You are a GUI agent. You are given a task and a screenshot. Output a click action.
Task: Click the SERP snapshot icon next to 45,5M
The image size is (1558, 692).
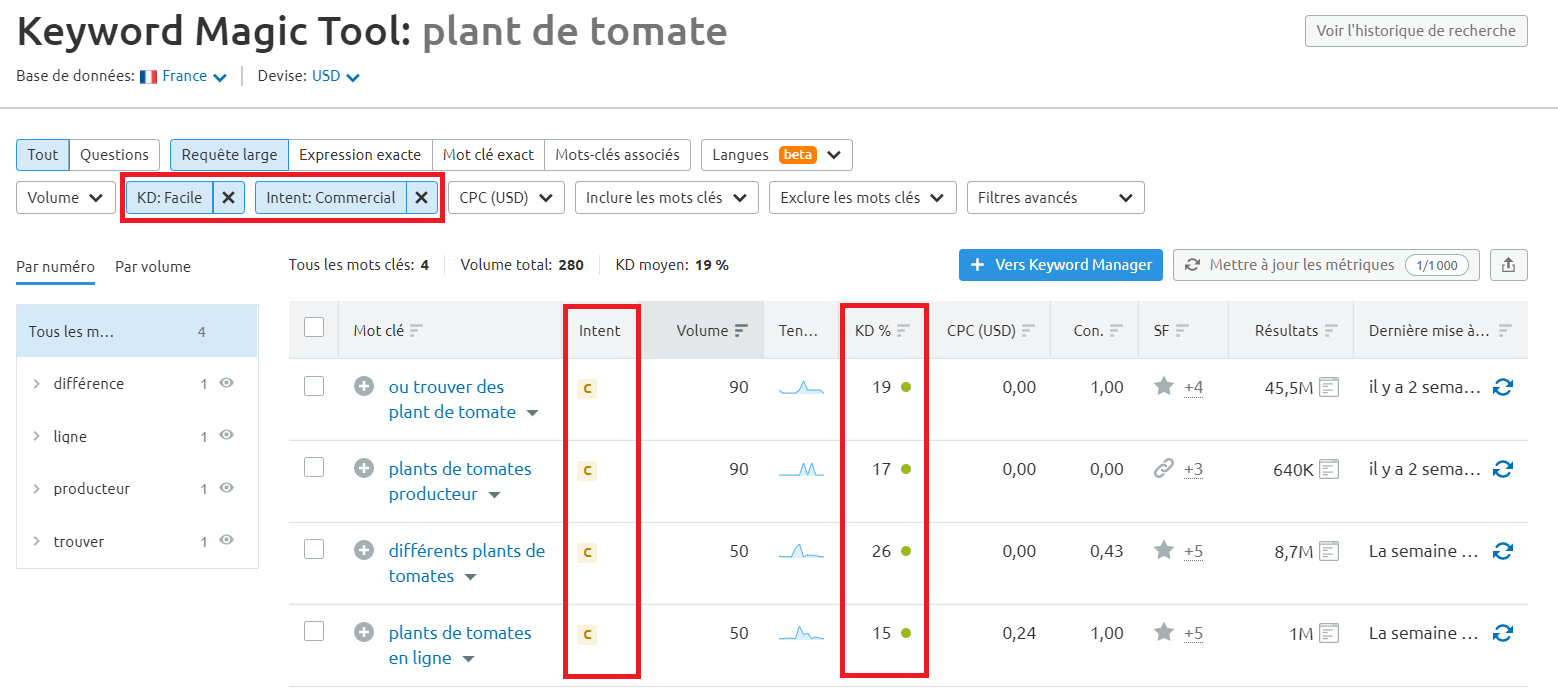(x=1328, y=387)
